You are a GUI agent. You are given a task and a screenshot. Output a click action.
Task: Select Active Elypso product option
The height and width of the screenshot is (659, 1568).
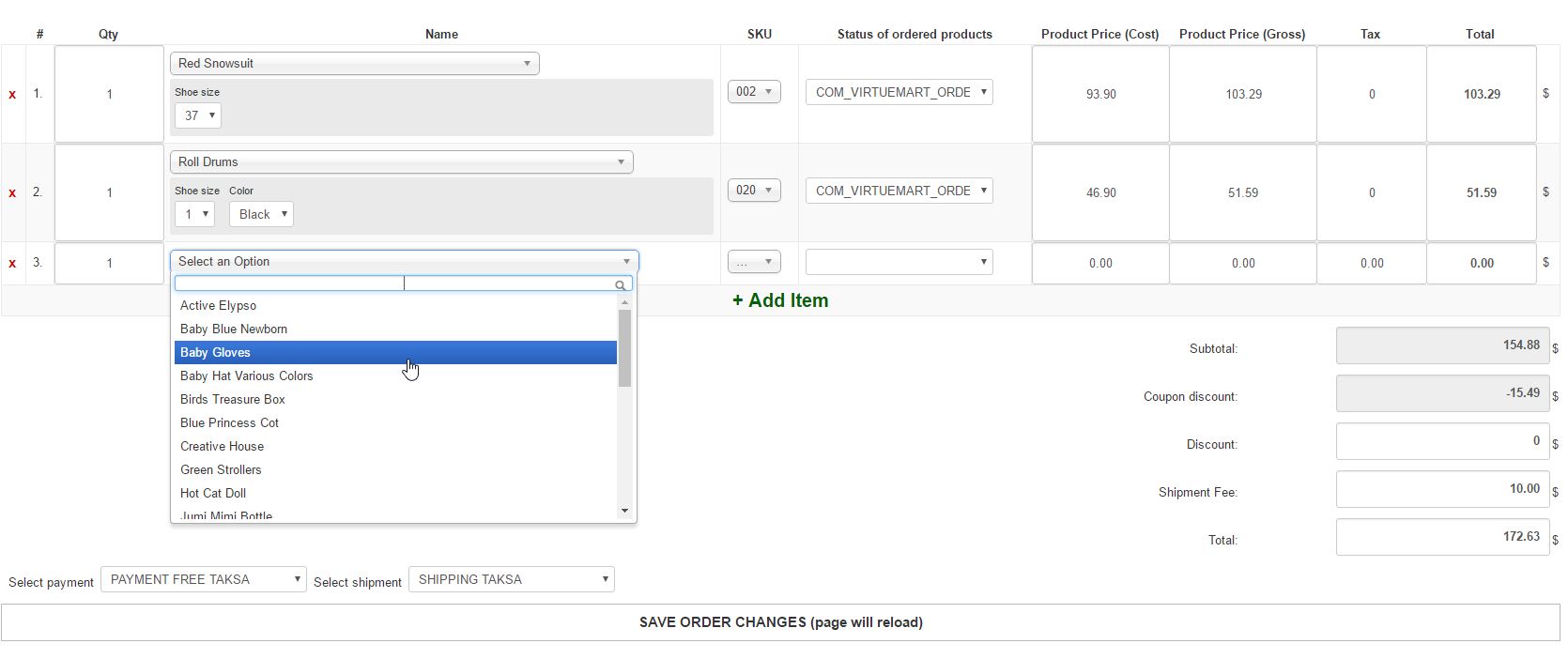[218, 306]
